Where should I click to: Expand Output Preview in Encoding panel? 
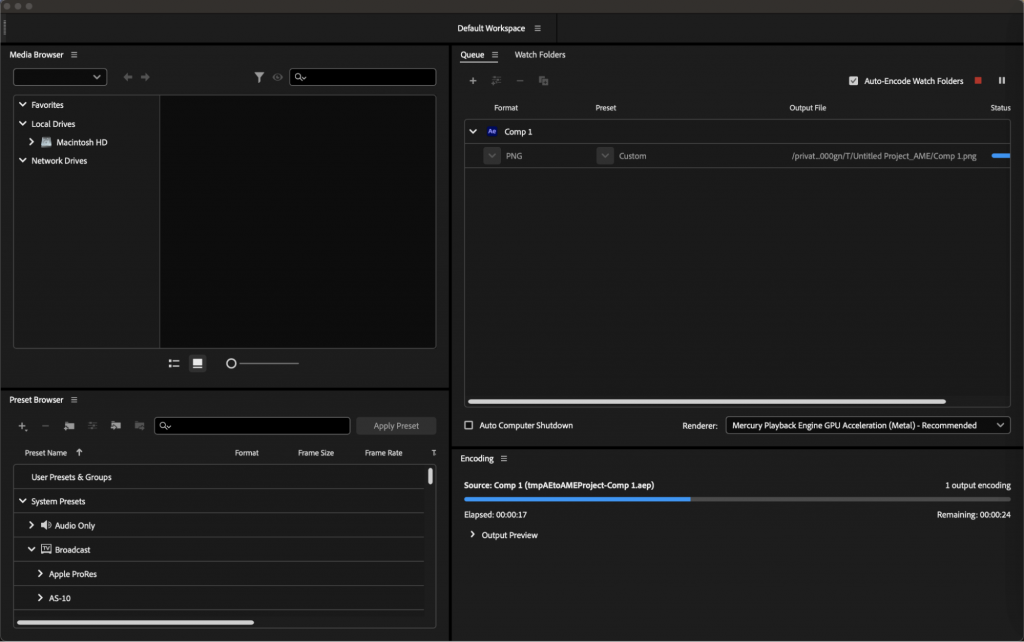(472, 534)
